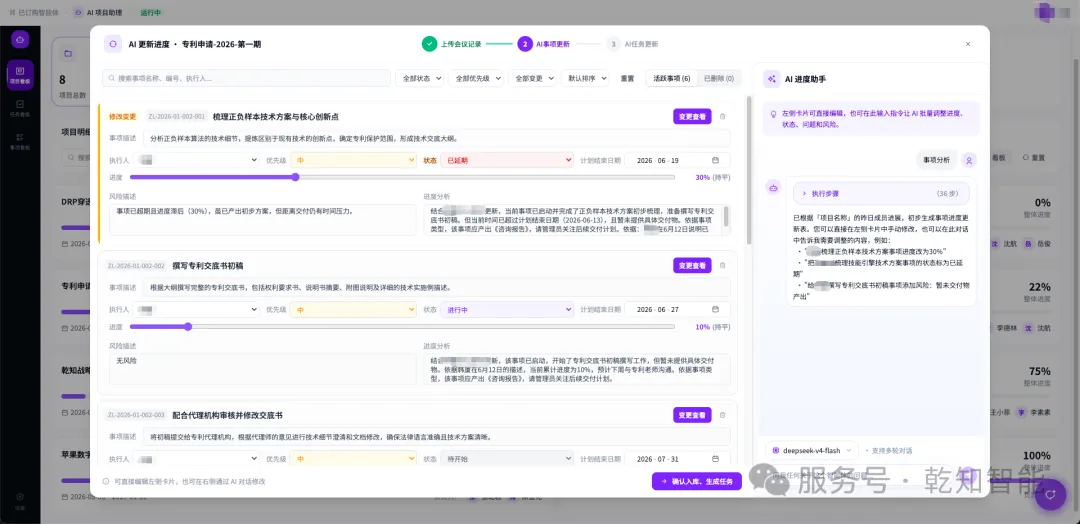Screen dimensions: 1080x524
Task: Open the deepseek-v4-flash model selector
Action: coord(812,450)
